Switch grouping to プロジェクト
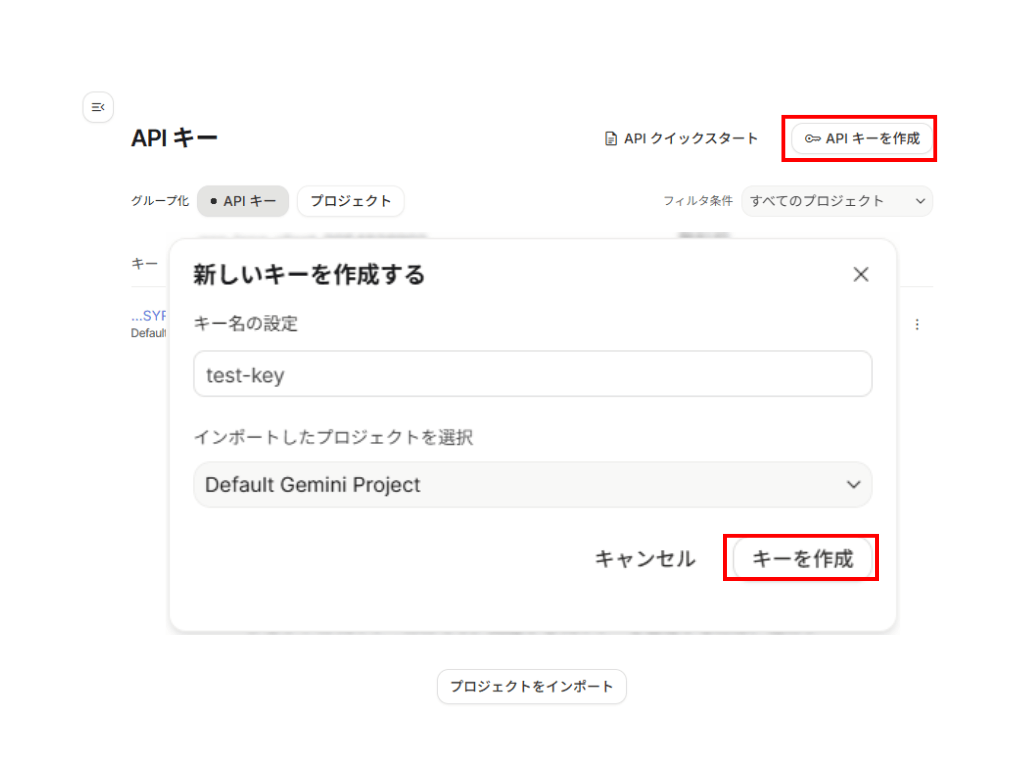 (x=350, y=201)
